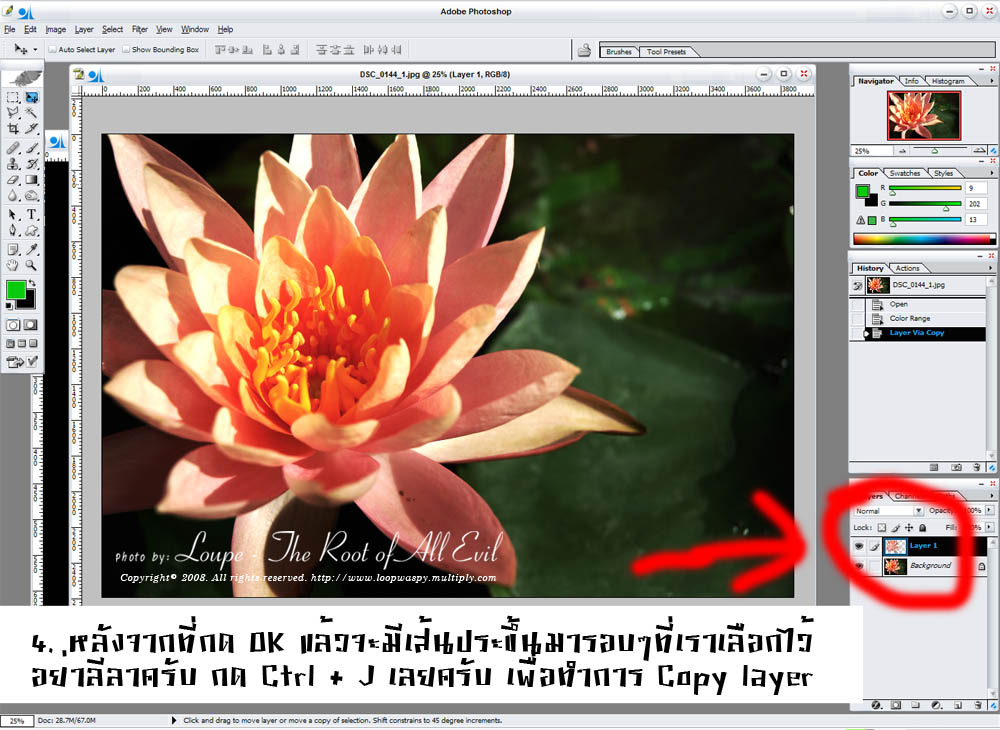
Task: Select the Crop tool
Action: [13, 129]
